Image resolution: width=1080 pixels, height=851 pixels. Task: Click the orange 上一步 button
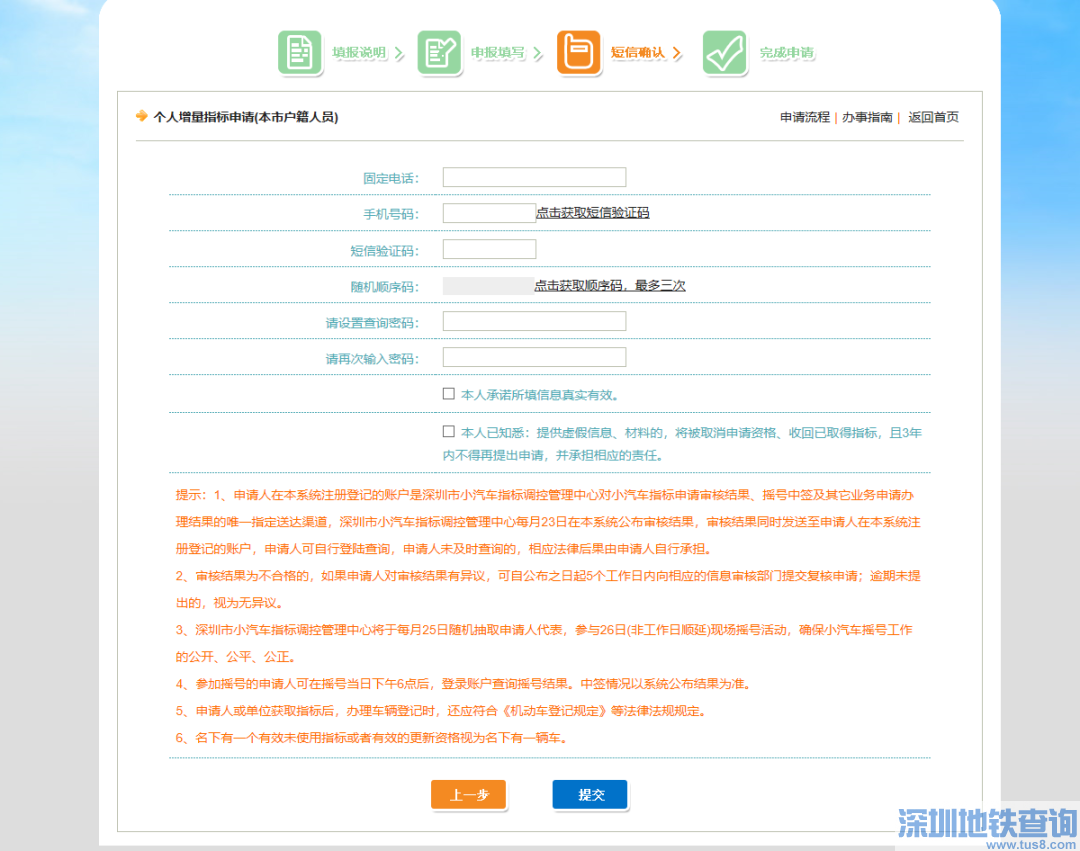click(468, 795)
